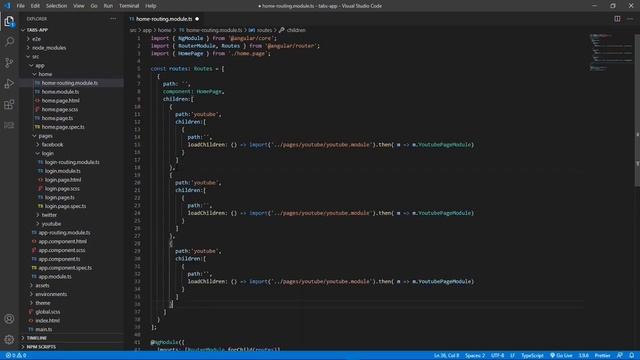The image size is (640, 360).
Task: Click the VS Code logo in title bar
Action: pyautogui.click(x=7, y=6)
